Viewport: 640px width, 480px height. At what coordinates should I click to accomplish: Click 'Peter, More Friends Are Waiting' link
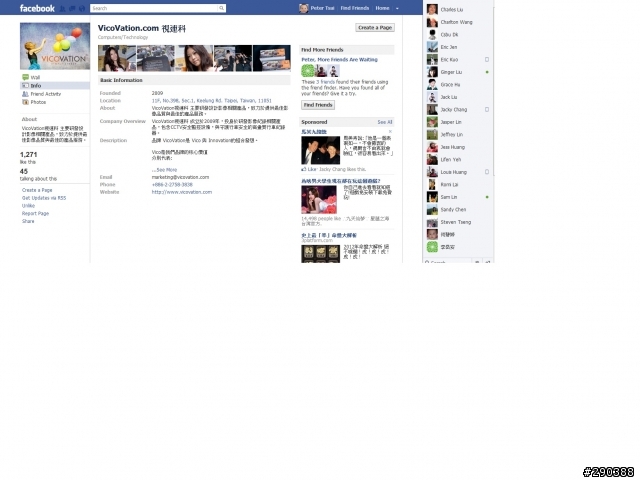point(340,60)
